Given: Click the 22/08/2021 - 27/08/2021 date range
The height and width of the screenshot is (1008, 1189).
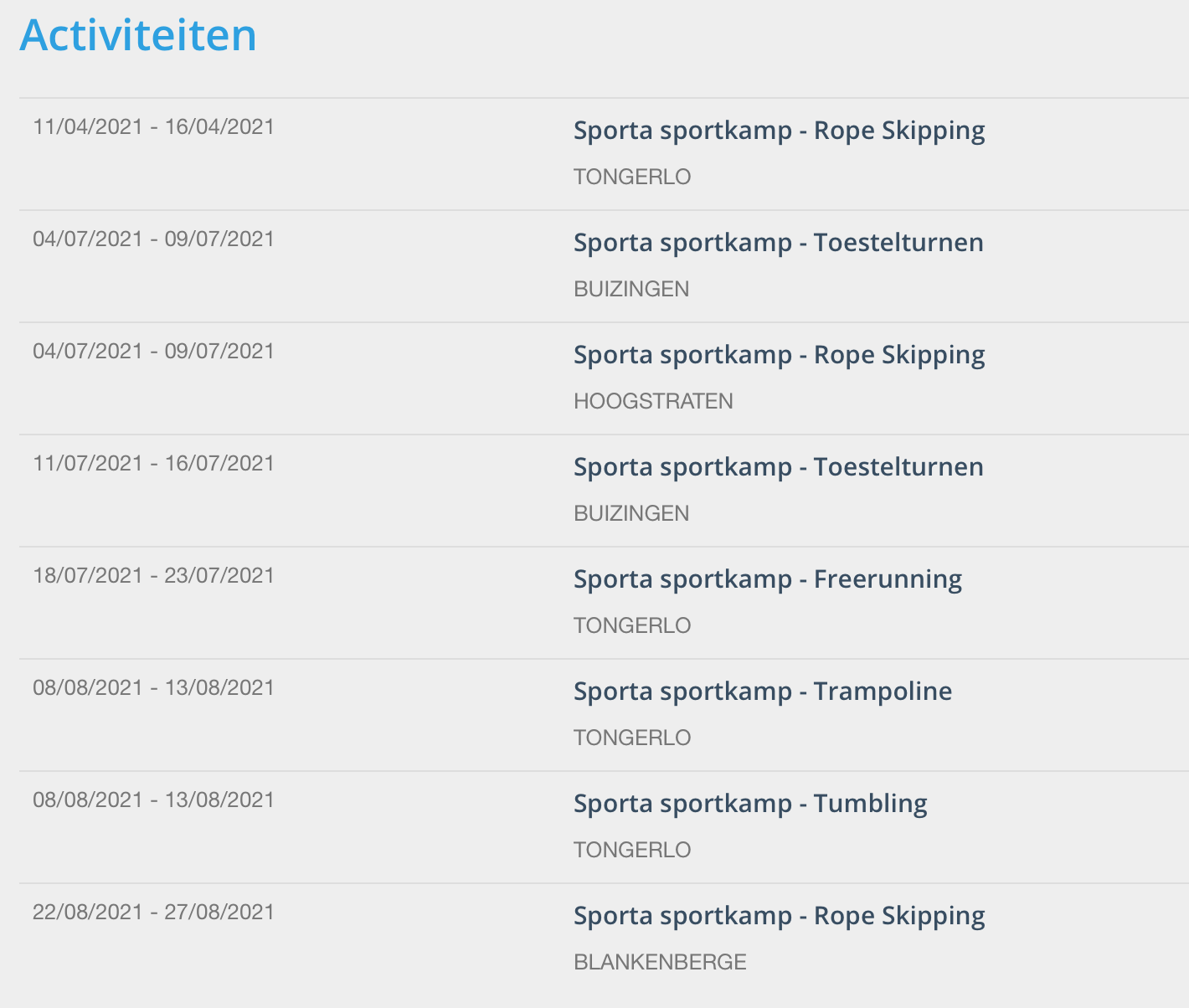Looking at the screenshot, I should tap(154, 912).
